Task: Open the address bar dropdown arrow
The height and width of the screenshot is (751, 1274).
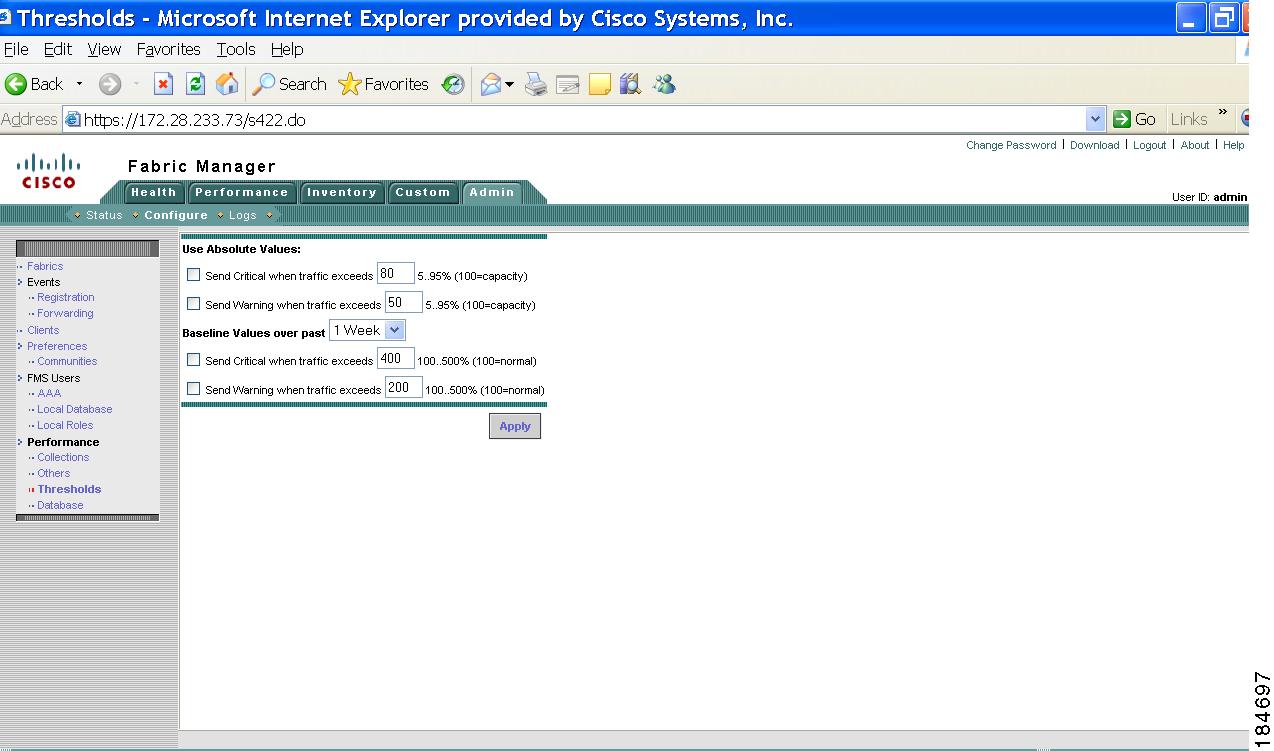Action: [x=1095, y=120]
